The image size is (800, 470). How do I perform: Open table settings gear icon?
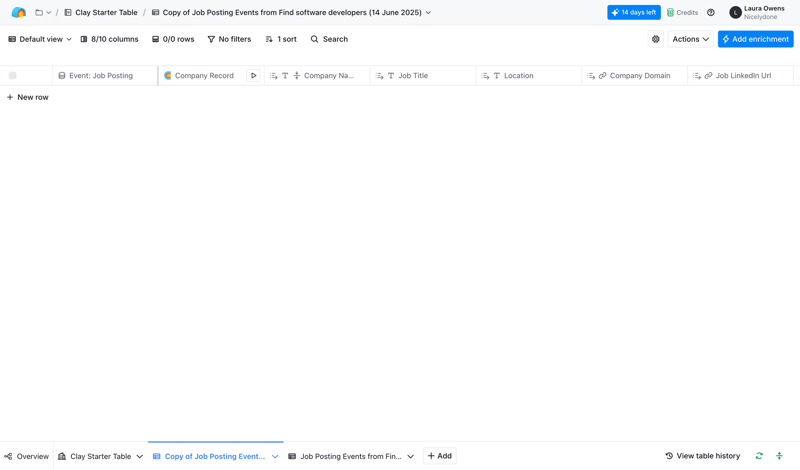pos(656,39)
